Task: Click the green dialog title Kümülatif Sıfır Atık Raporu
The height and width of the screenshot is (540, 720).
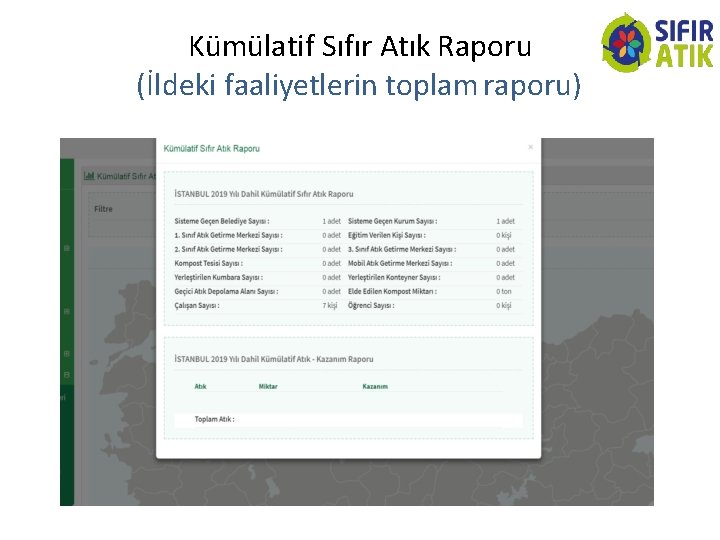Action: click(212, 148)
